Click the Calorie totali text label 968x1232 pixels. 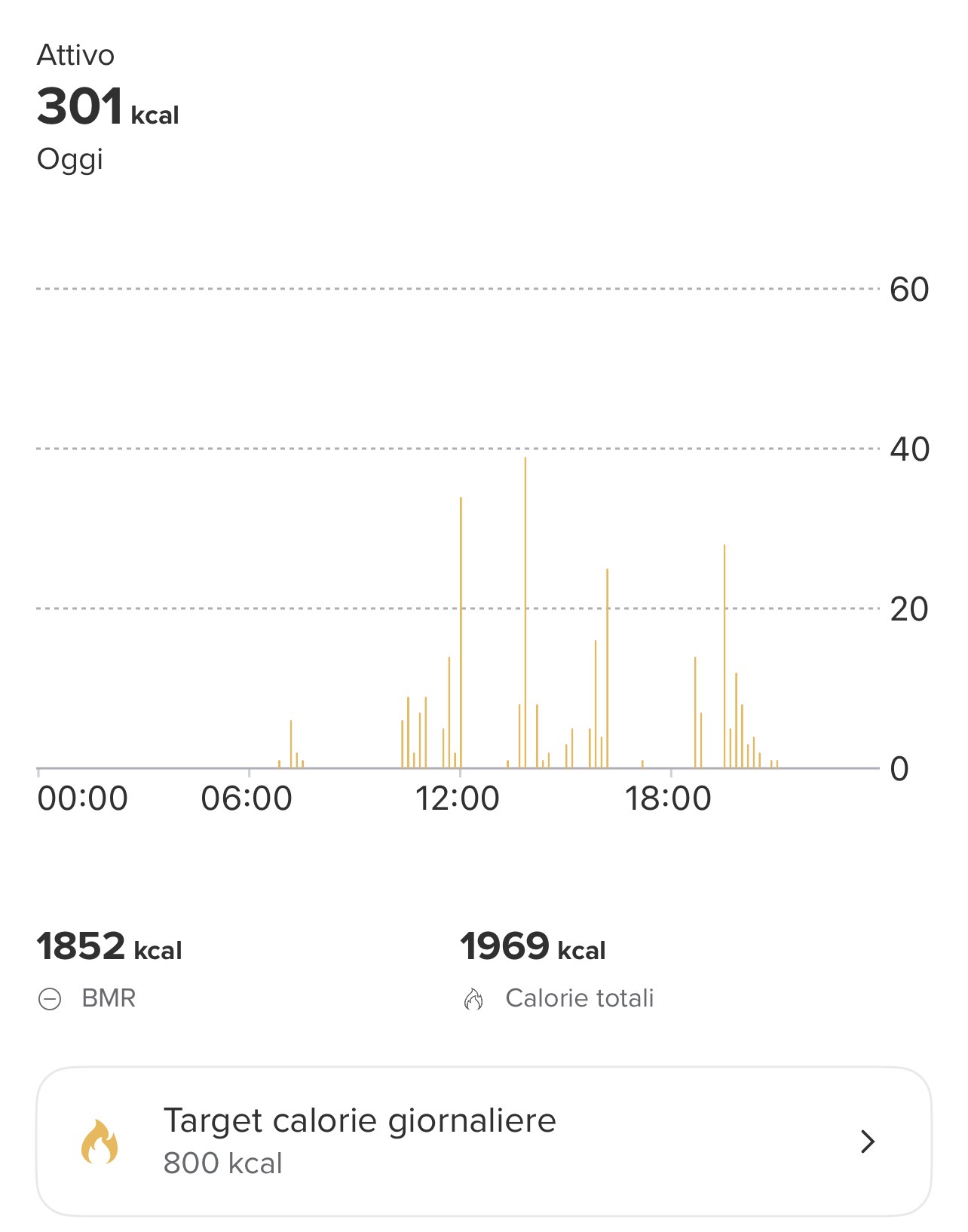(579, 998)
